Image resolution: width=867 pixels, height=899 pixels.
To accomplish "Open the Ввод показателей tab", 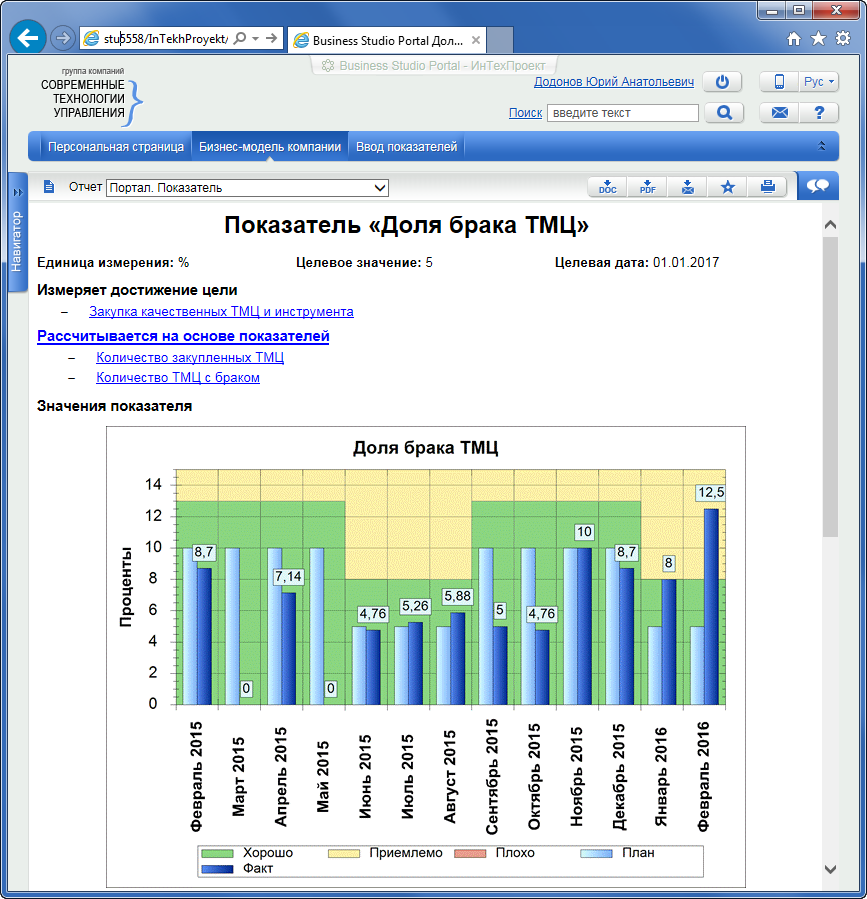I will tap(407, 147).
